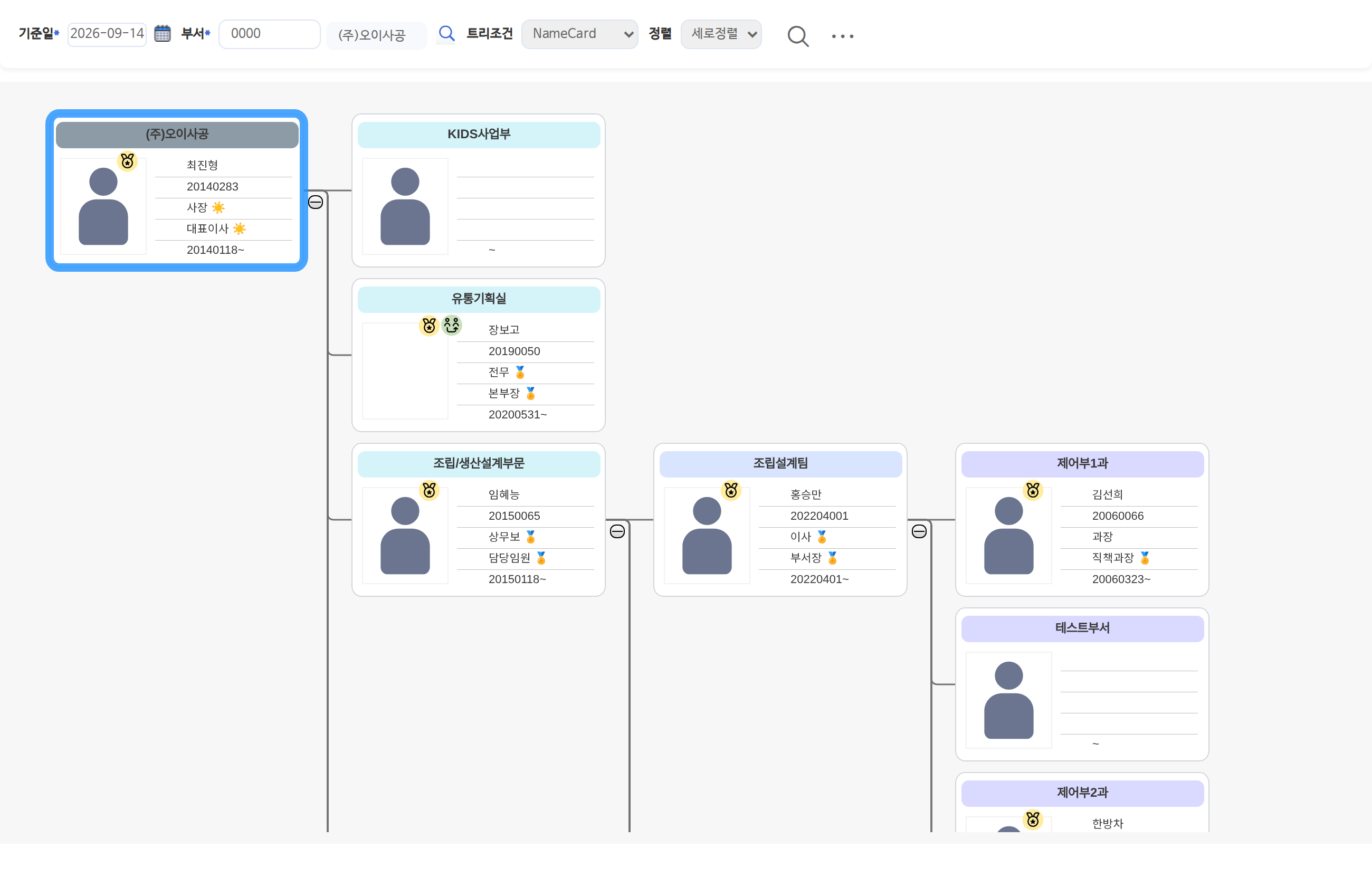The image size is (1372, 896).
Task: Select the 유통기획실 card header
Action: 479,299
